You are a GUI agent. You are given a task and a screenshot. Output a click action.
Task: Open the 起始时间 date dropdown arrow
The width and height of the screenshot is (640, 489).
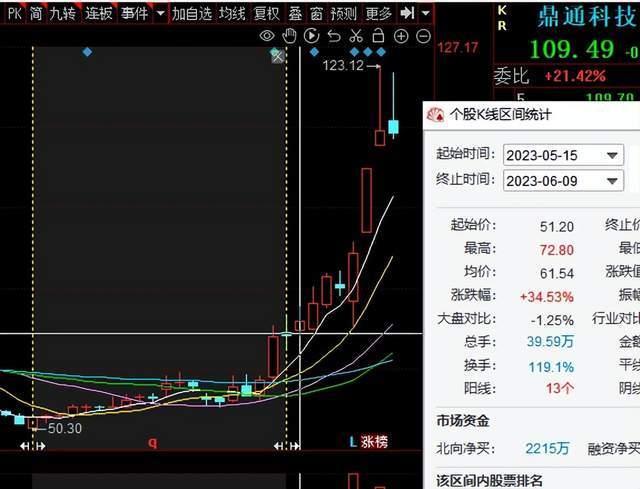click(x=611, y=156)
